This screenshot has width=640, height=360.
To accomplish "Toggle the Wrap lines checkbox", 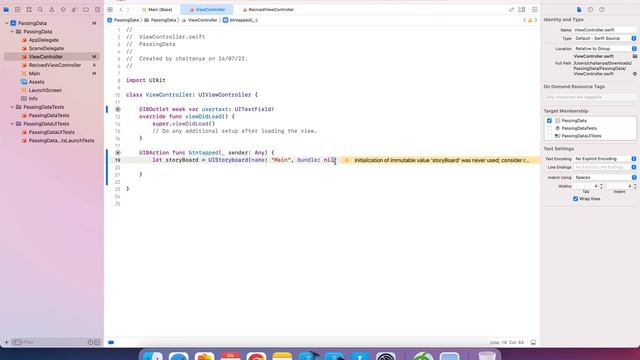I will [576, 199].
